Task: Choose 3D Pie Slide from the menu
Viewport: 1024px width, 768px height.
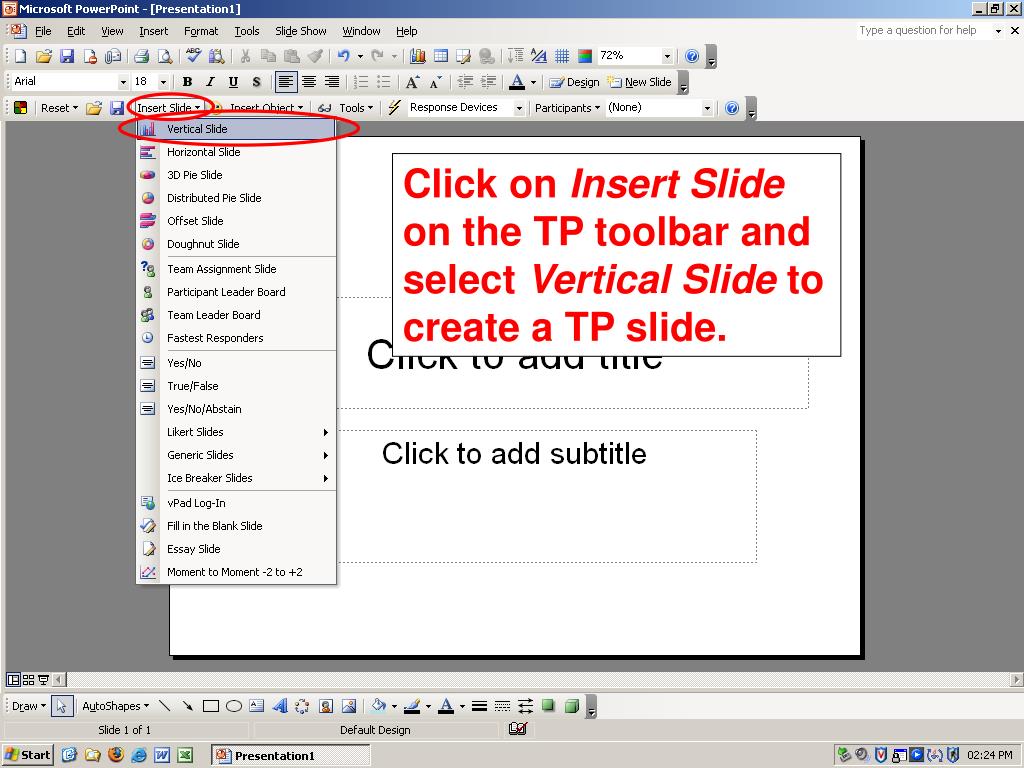Action: (236, 175)
